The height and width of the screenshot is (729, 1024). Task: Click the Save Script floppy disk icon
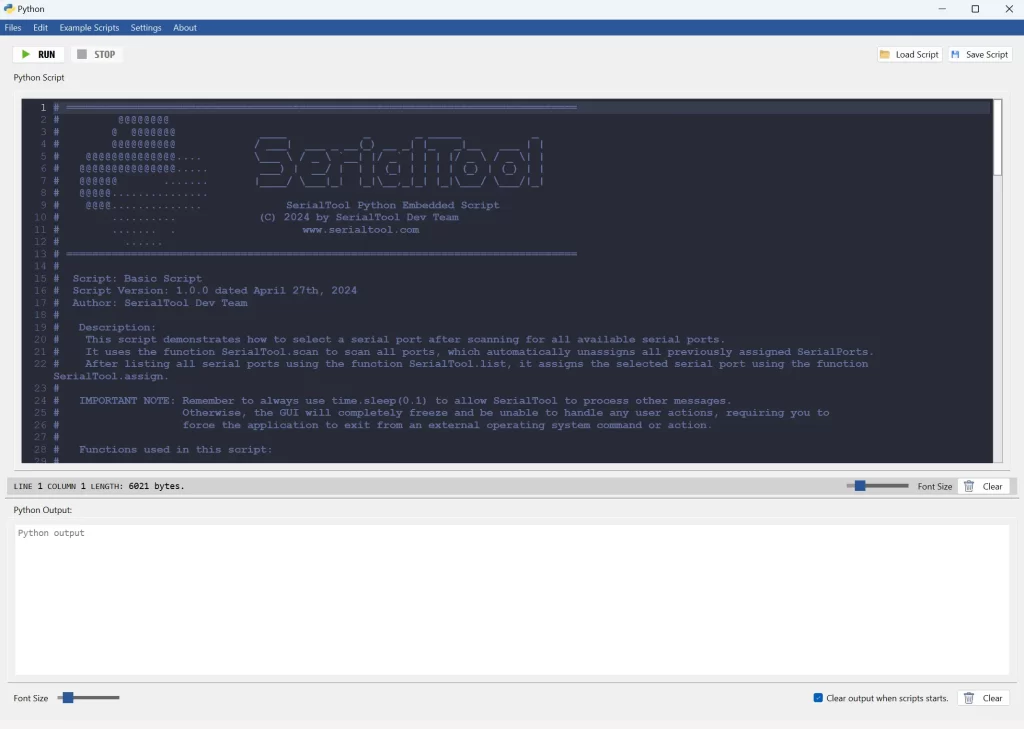[x=955, y=54]
